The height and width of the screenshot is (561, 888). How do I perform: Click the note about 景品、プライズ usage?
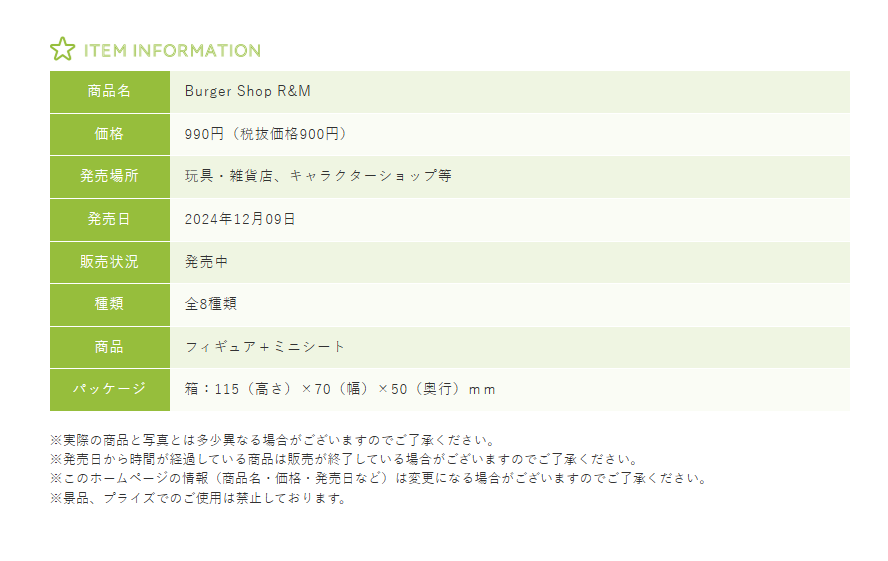coord(198,498)
